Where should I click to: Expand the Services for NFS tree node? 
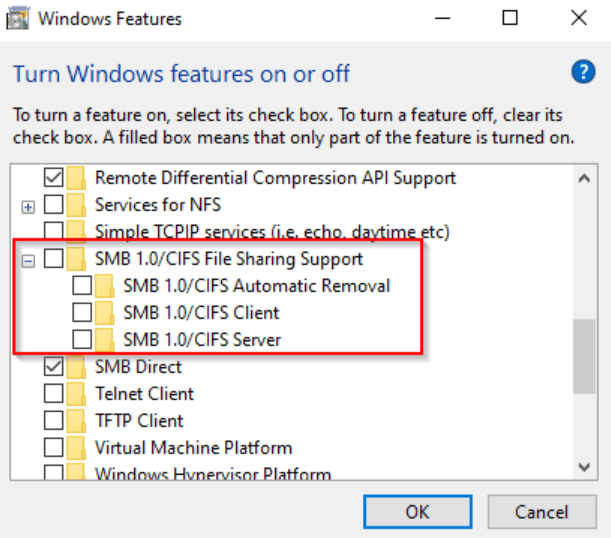click(28, 206)
